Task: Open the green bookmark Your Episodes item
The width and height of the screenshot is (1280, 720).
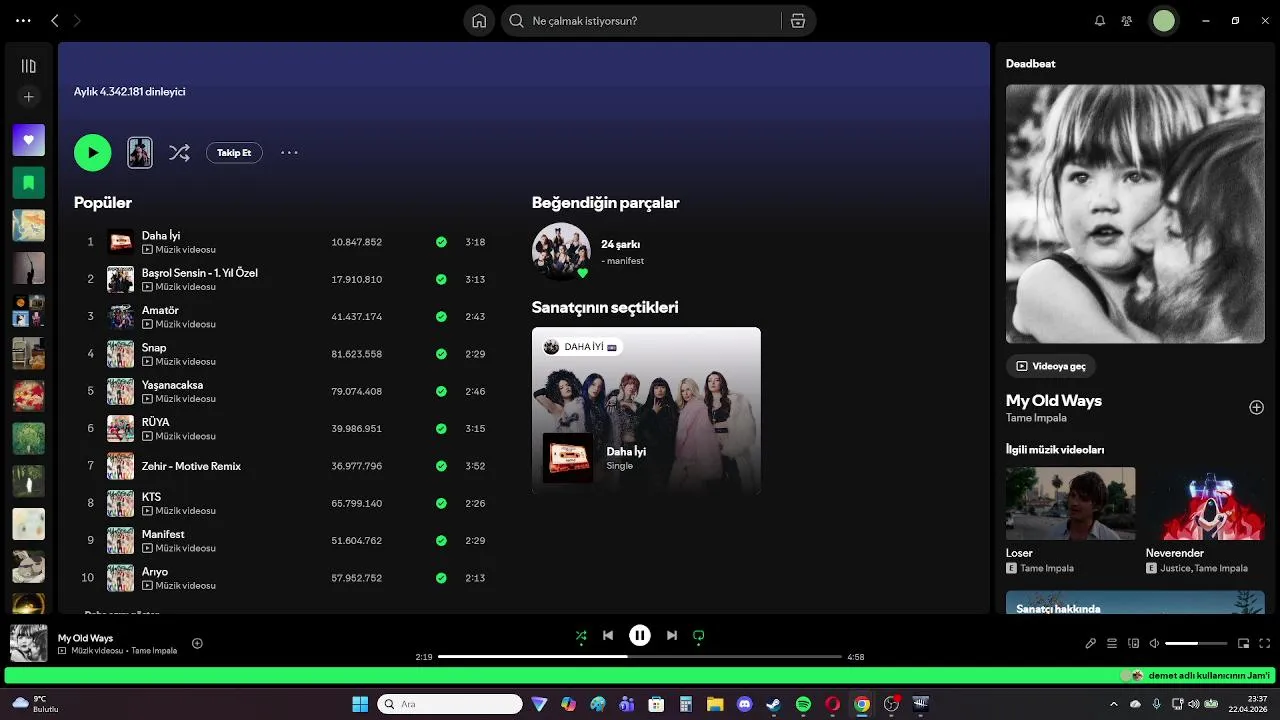Action: pos(29,183)
